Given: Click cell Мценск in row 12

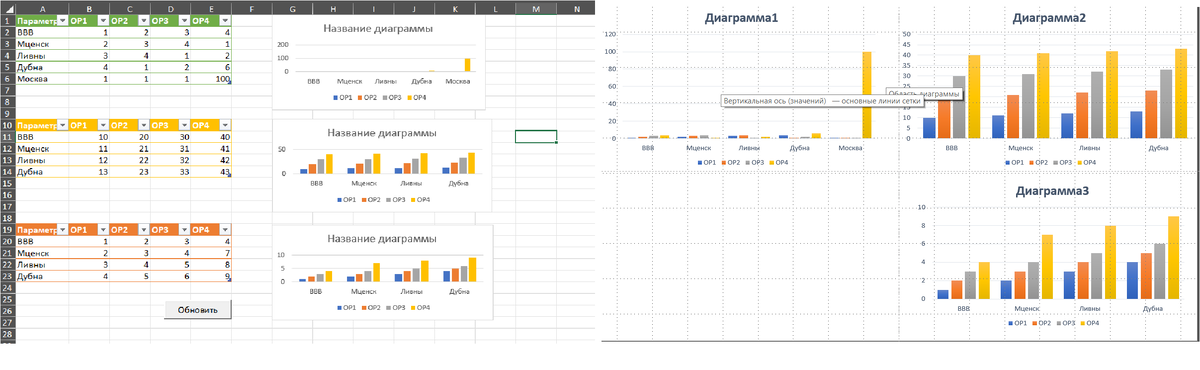Looking at the screenshot, I should 42,148.
